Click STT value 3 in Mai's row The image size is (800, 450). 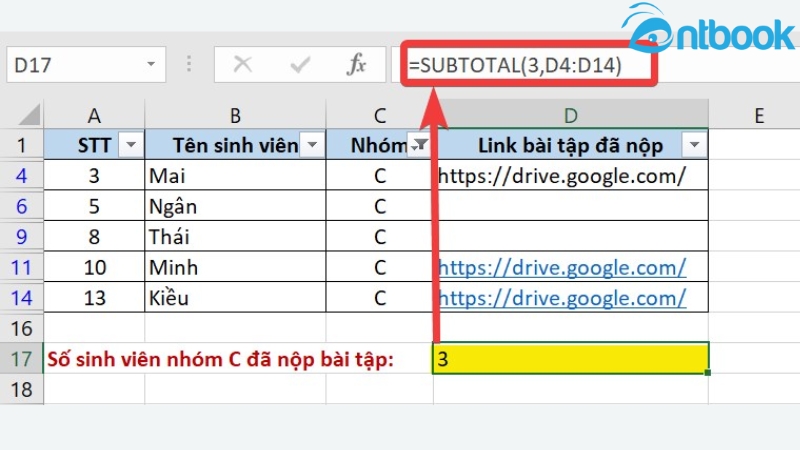click(x=94, y=176)
